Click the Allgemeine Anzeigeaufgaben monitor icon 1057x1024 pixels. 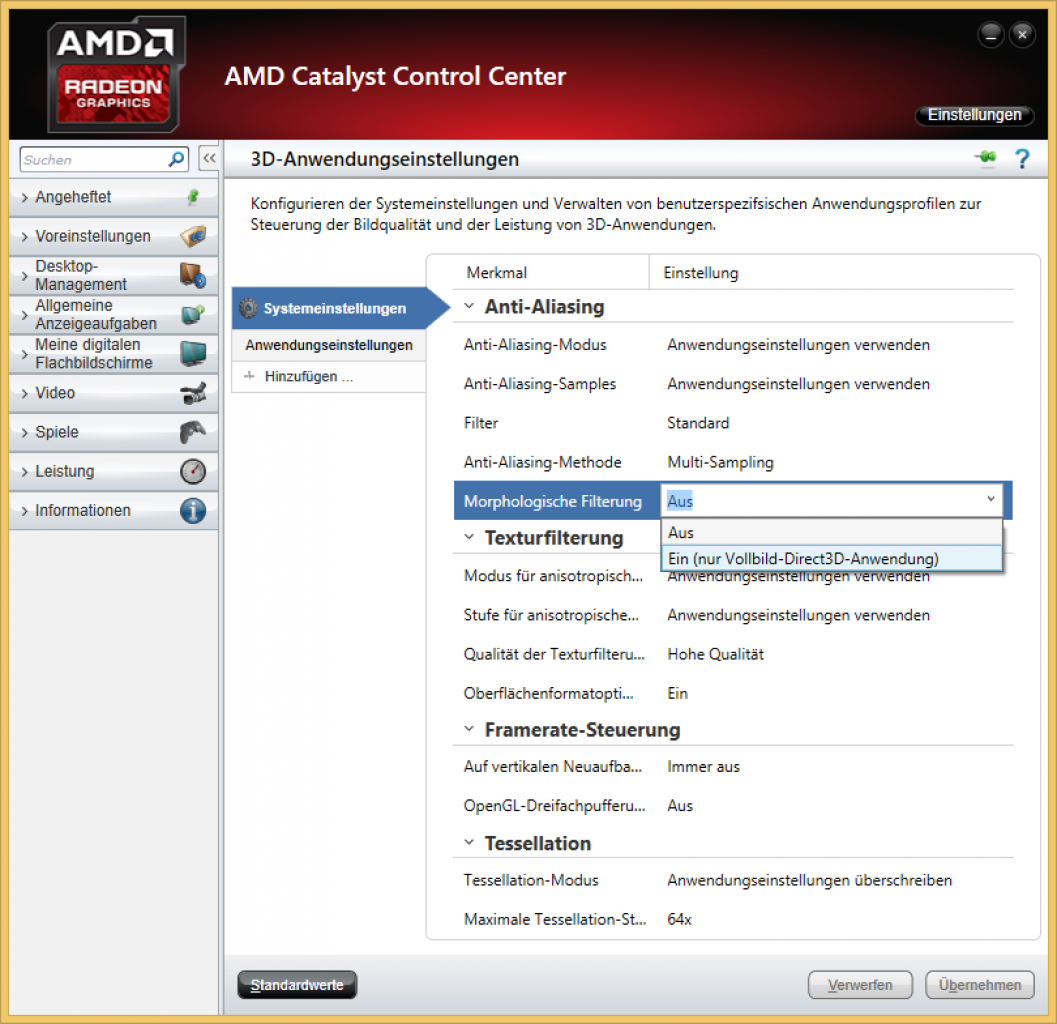click(x=193, y=314)
